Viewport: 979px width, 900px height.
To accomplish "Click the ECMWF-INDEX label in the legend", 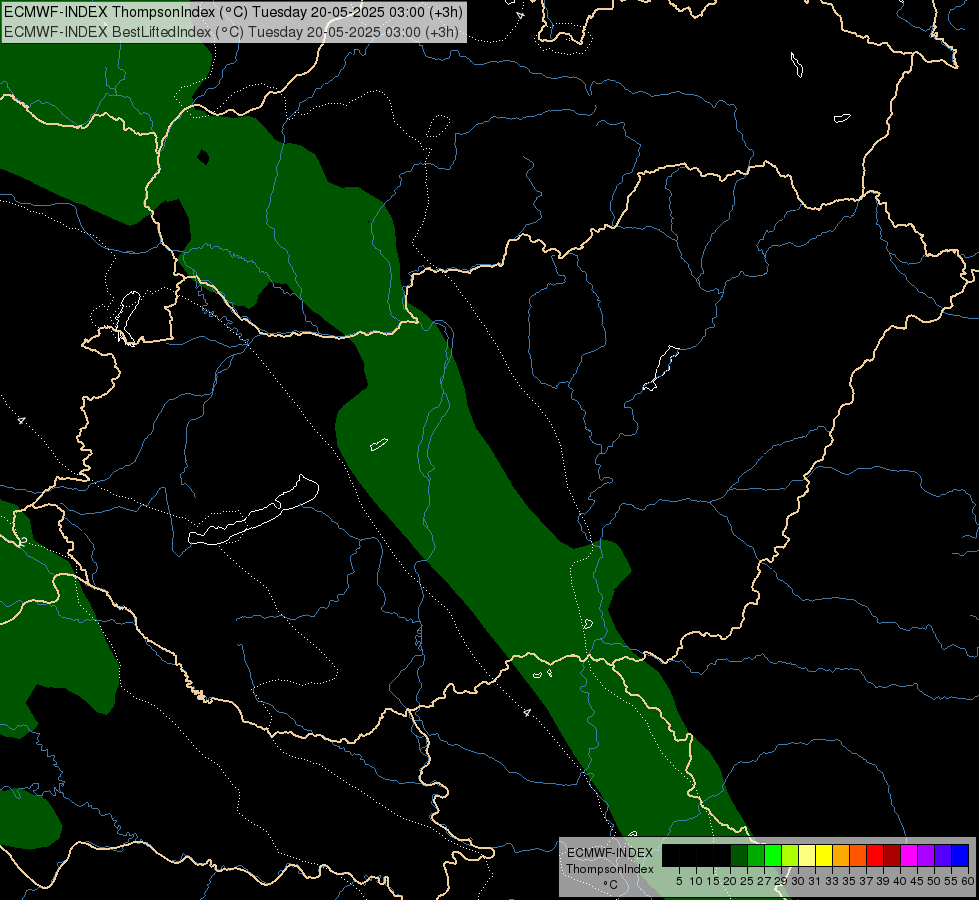I will pyautogui.click(x=609, y=853).
